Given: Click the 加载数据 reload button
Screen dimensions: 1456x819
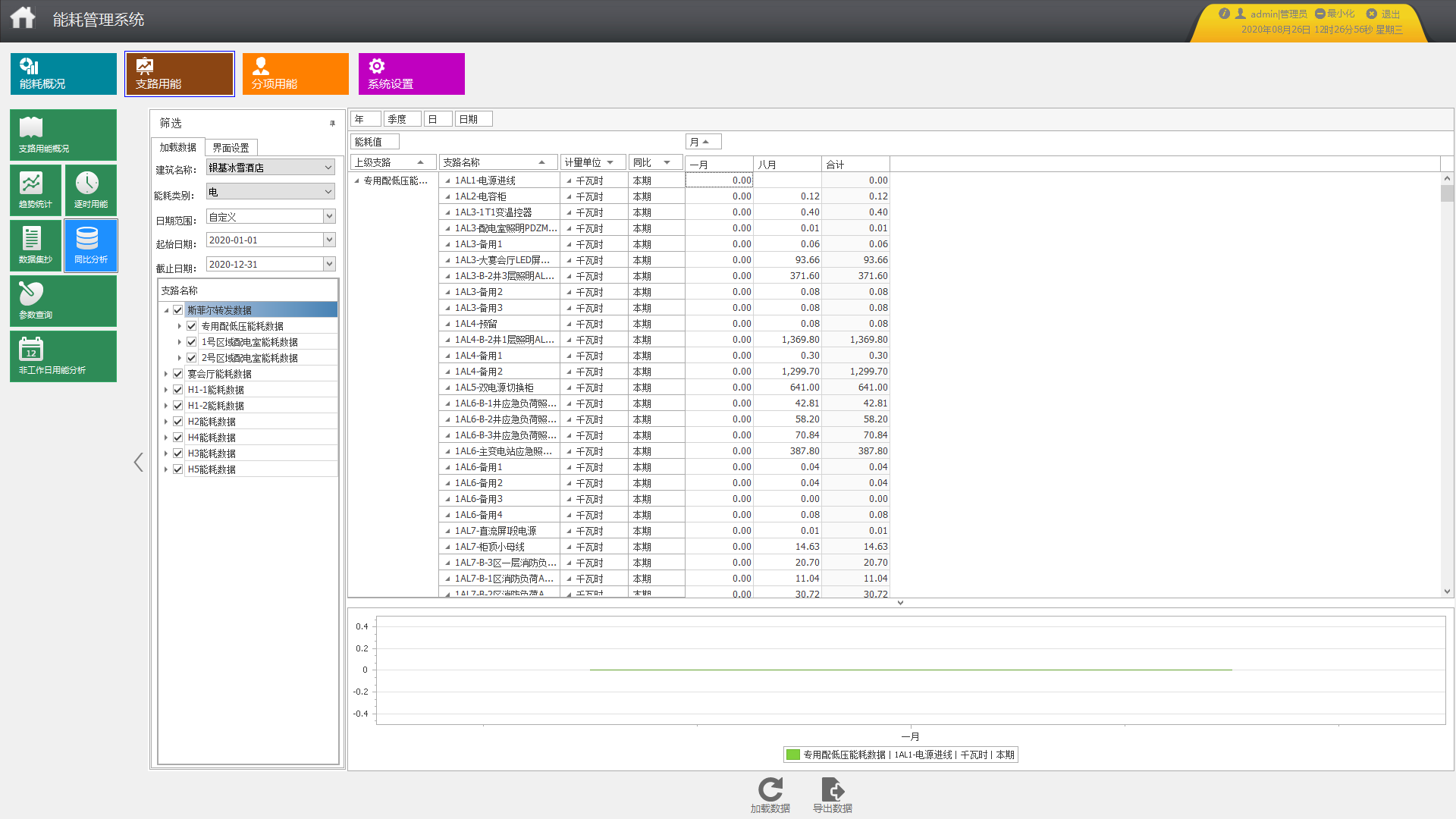Looking at the screenshot, I should tap(770, 795).
